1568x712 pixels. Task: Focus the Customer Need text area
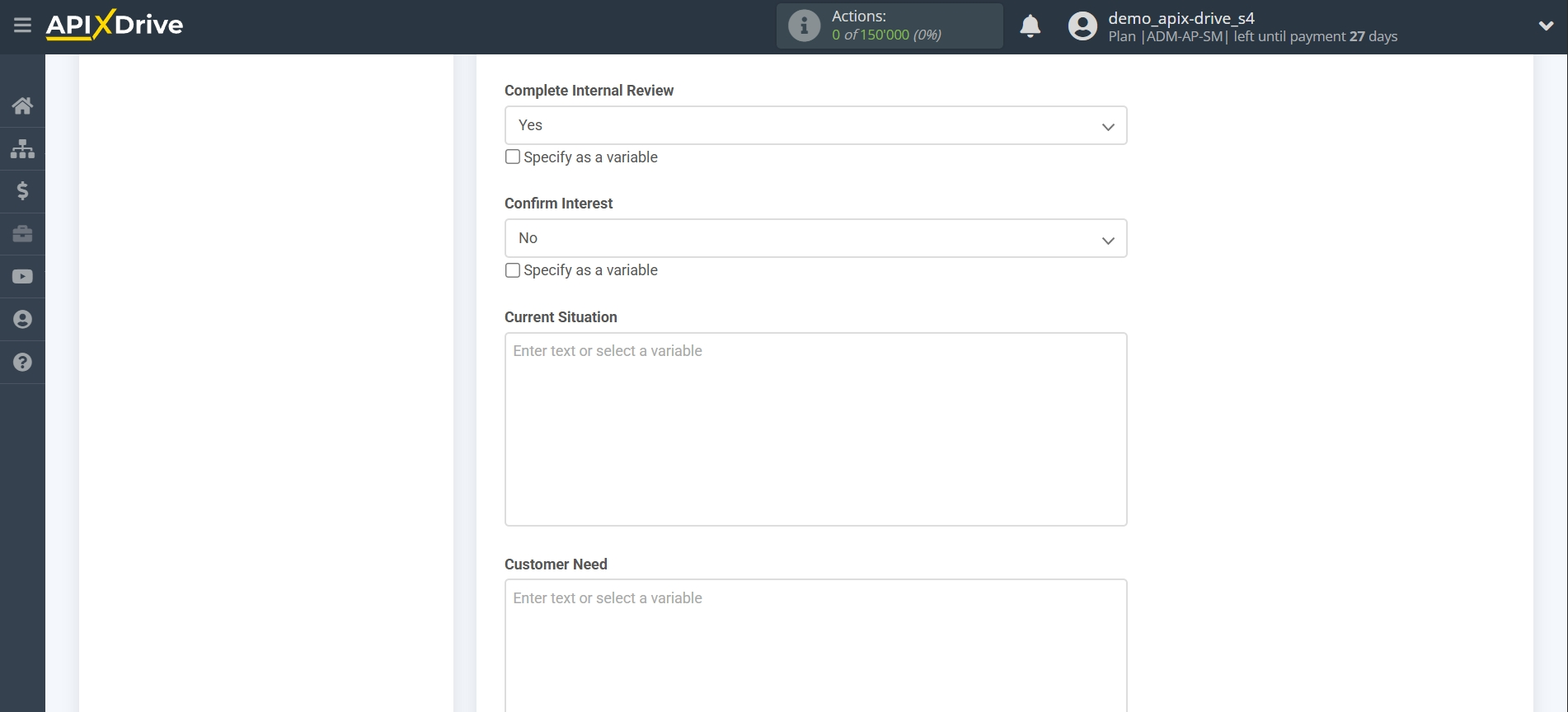pos(815,645)
